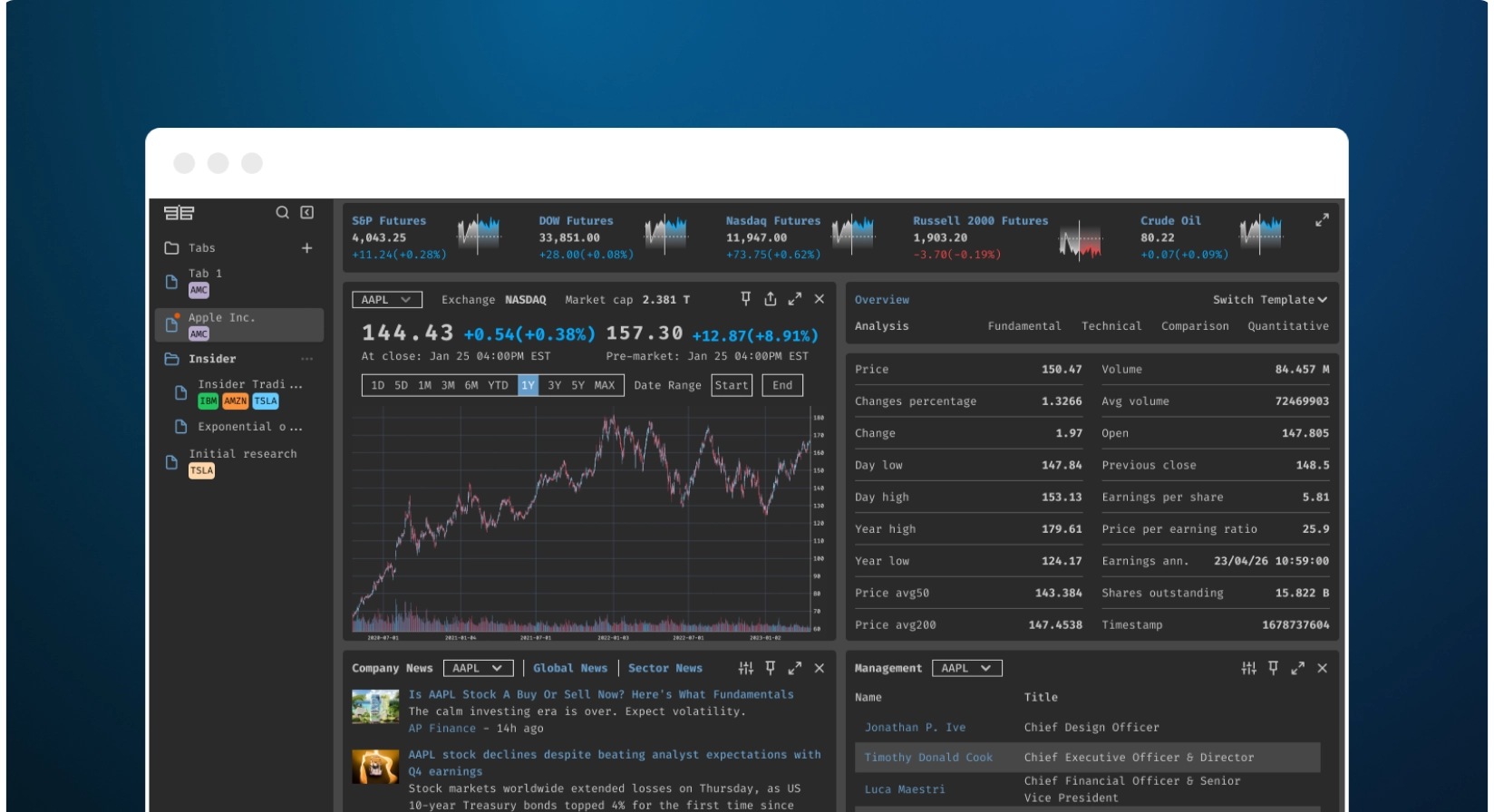Expand the Management widget
The image size is (1494, 812).
1298,668
